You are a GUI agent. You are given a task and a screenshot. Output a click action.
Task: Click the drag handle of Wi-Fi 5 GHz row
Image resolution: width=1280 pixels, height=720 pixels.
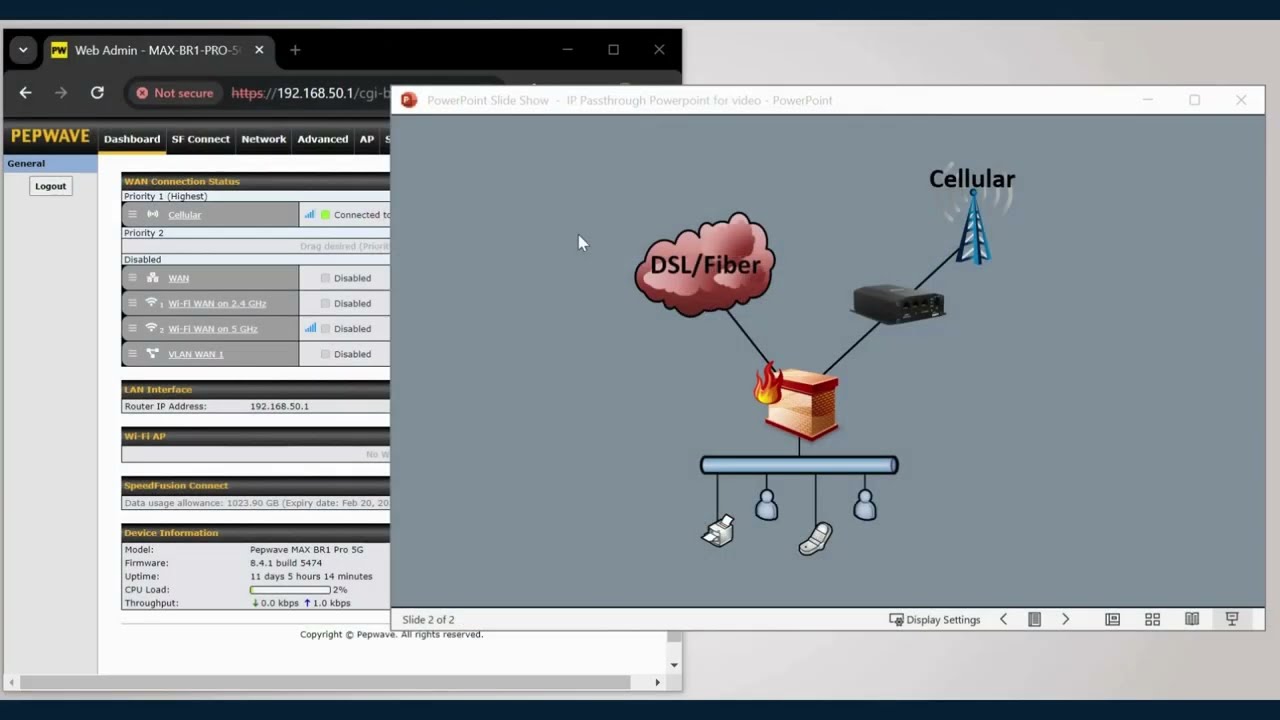[132, 329]
